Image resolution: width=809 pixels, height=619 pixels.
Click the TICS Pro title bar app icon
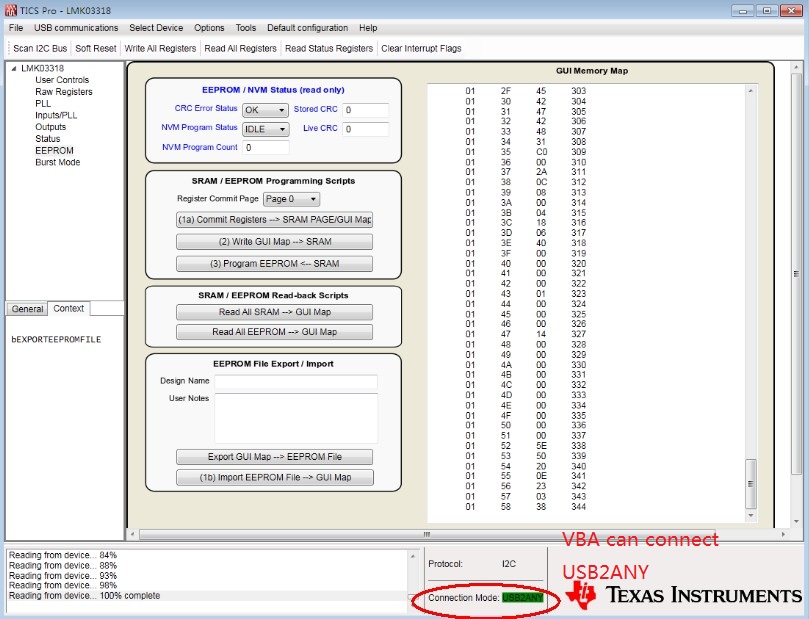point(10,10)
